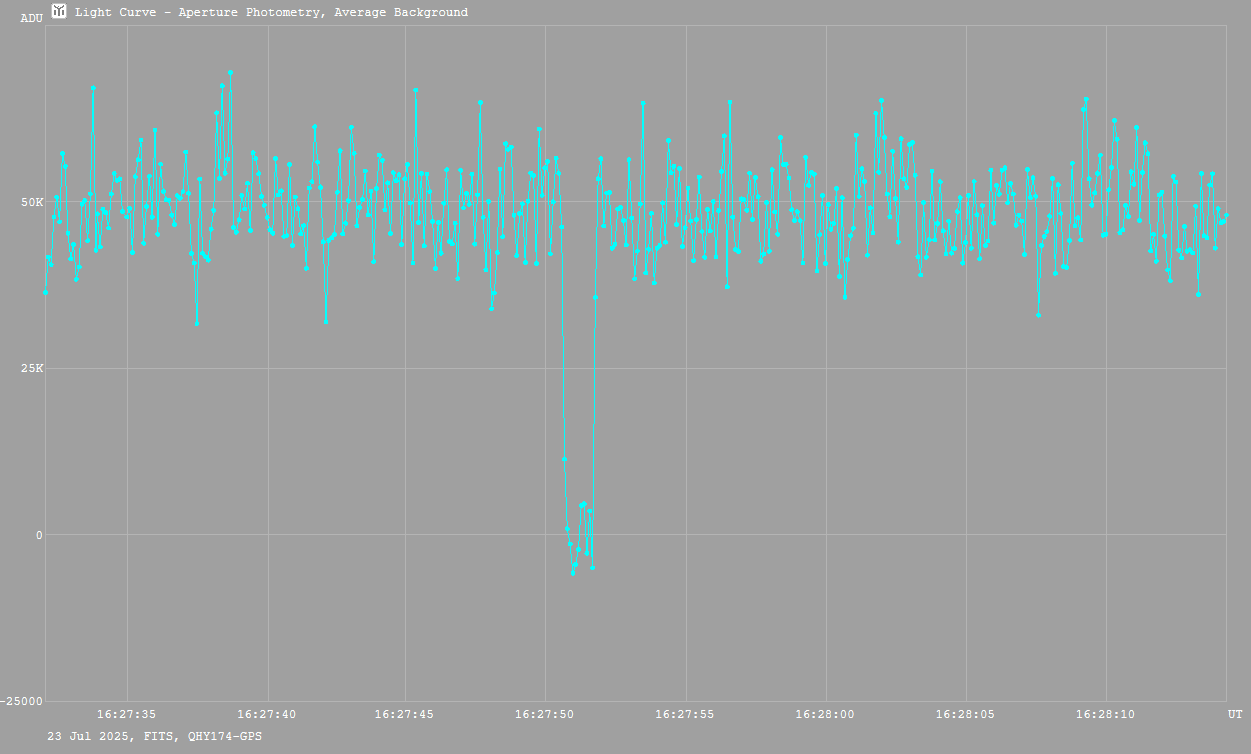Click the last data point of the light curve

(x=1226, y=215)
